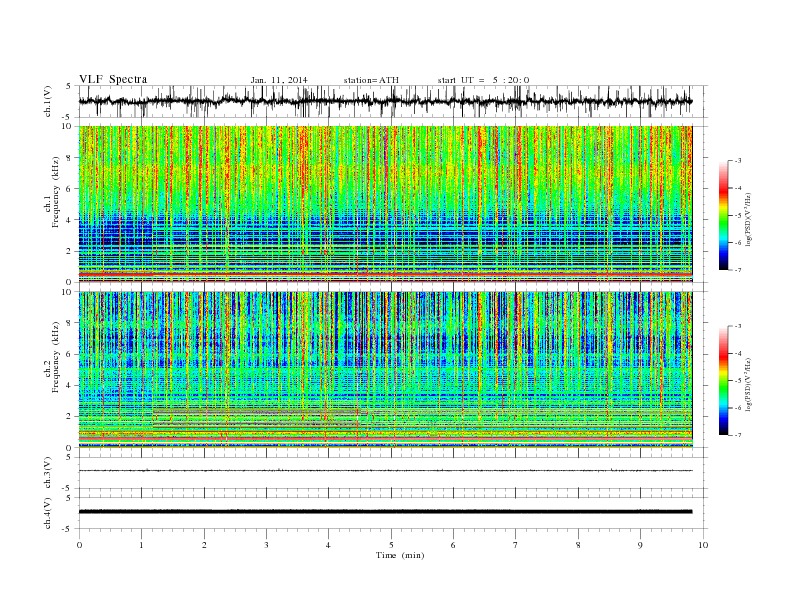Click the time axis tick label "3"
Image resolution: width=792 pixels, height=612 pixels.
[x=267, y=545]
